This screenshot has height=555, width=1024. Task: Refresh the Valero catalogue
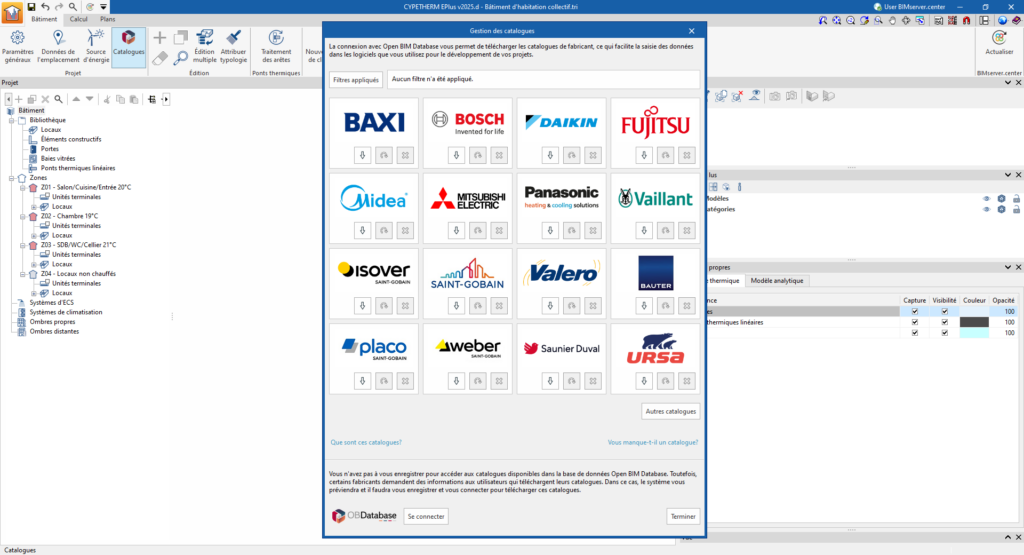point(571,306)
